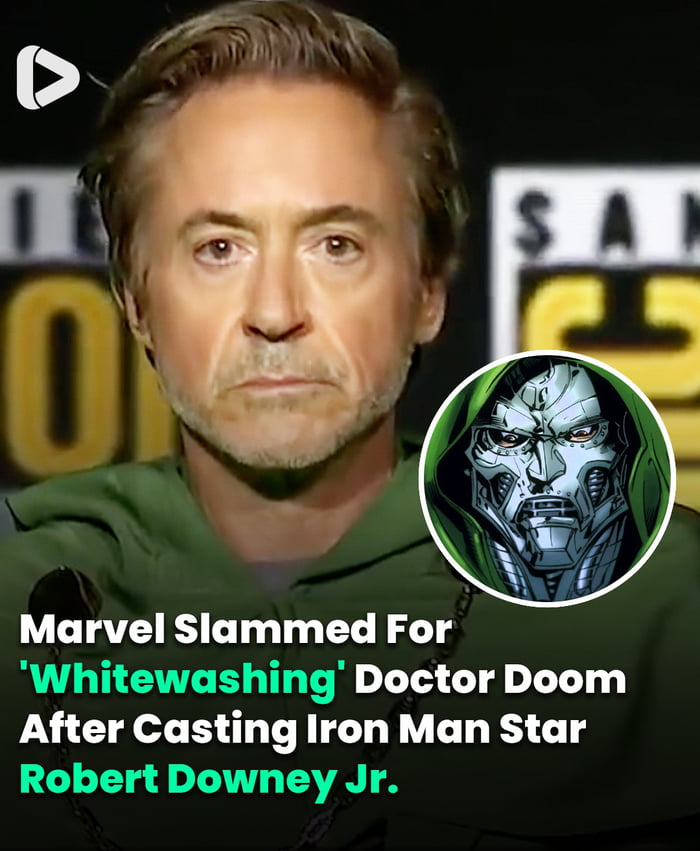Click the white play-shaped logo icon
The image size is (700, 851).
point(48,77)
